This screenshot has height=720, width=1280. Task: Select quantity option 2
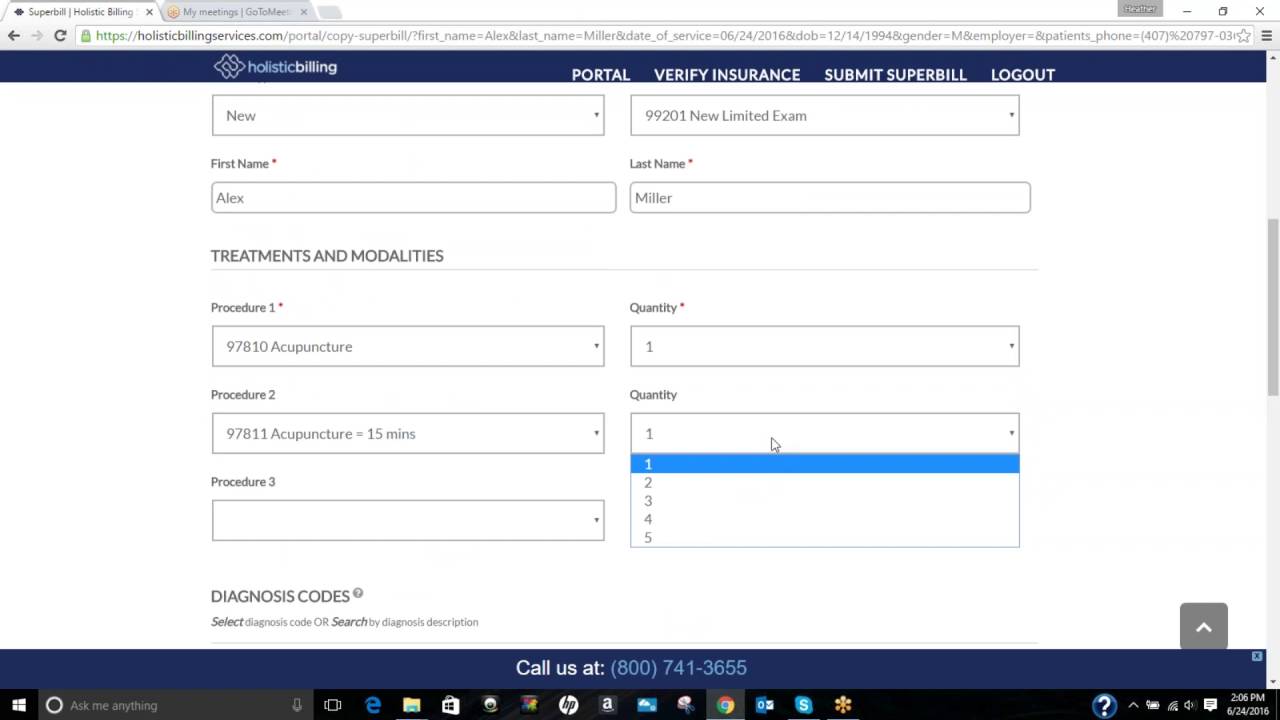tap(825, 482)
